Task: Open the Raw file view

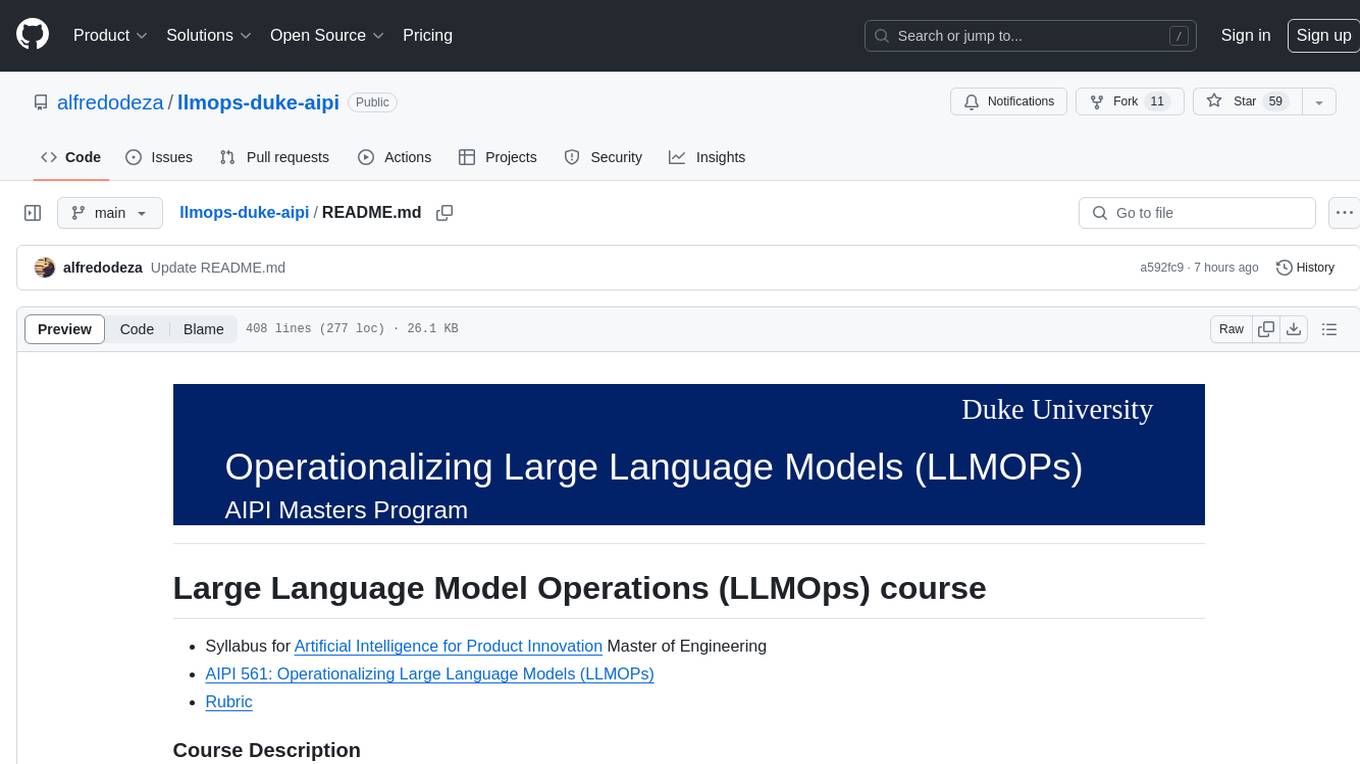Action: coord(1231,329)
